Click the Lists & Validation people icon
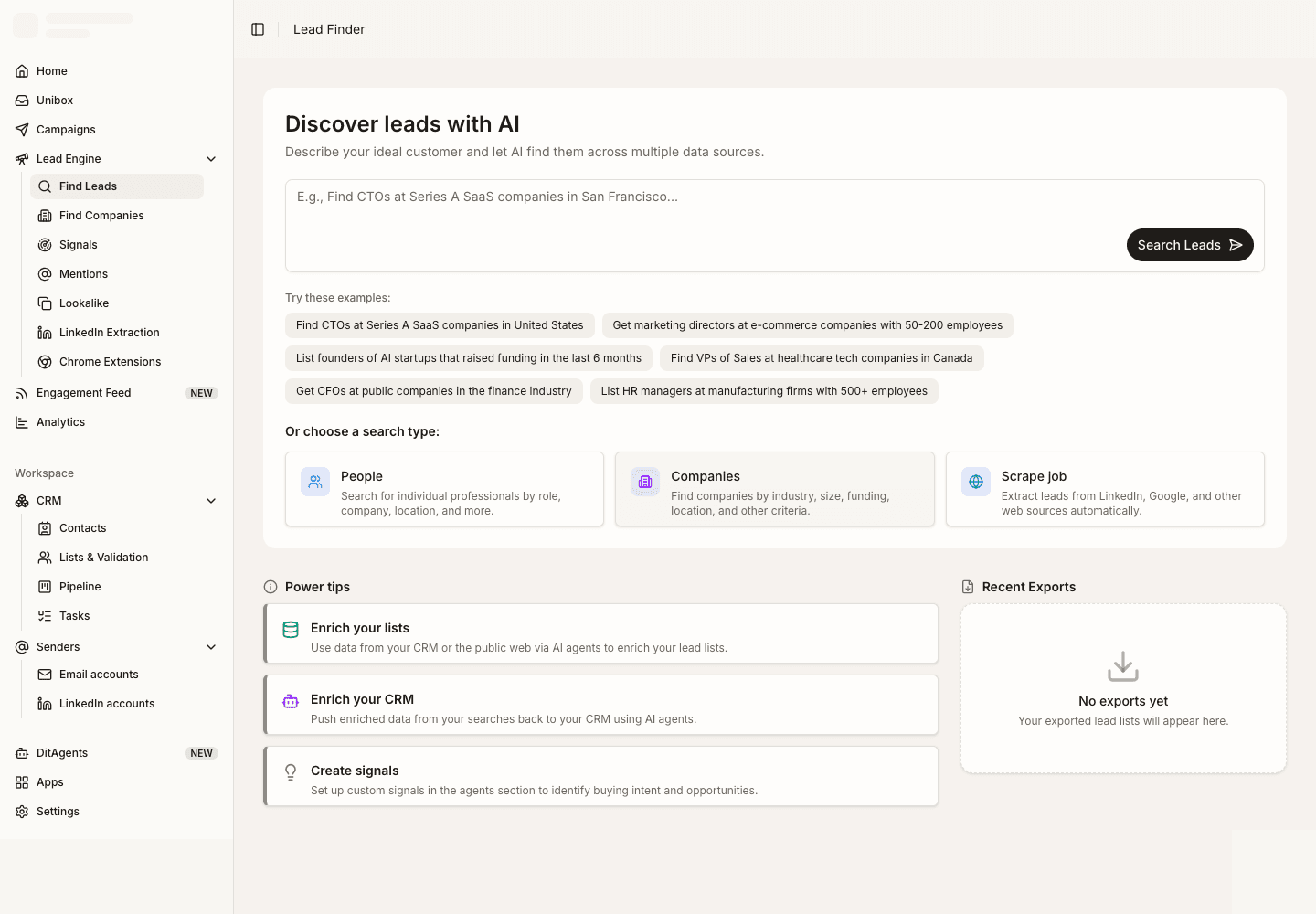1316x914 pixels. tap(45, 558)
